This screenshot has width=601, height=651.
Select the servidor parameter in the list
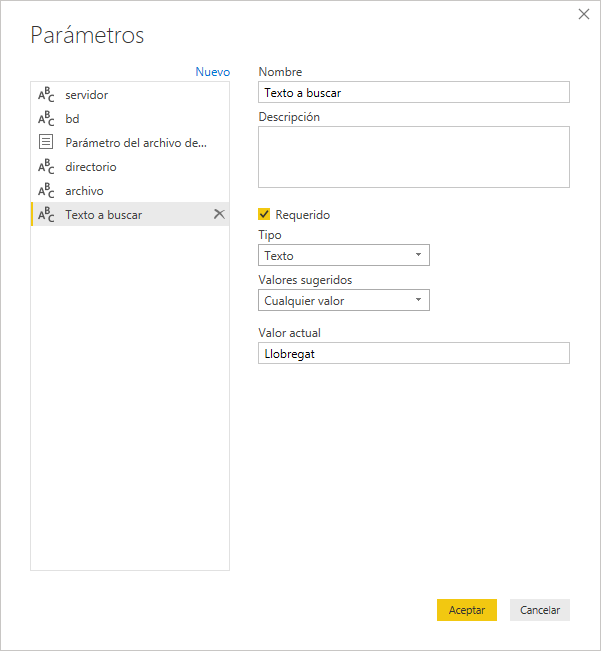[87, 95]
